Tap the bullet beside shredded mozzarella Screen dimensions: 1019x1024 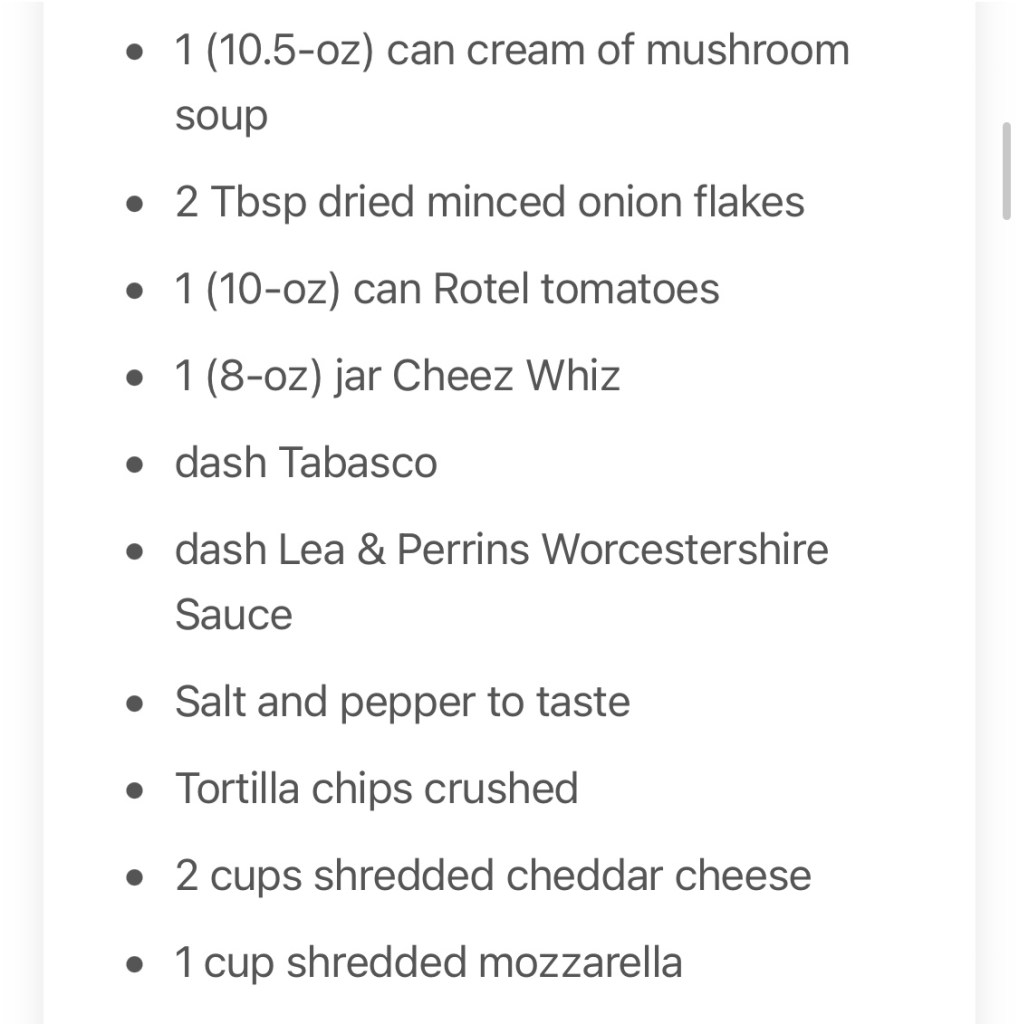[136, 965]
